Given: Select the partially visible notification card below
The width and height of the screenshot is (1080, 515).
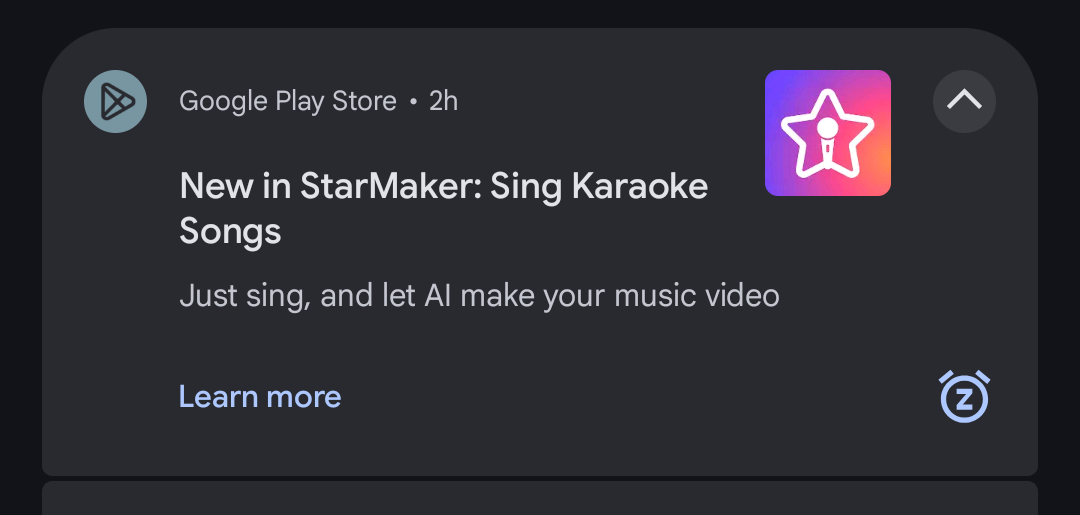Looking at the screenshot, I should pyautogui.click(x=540, y=498).
